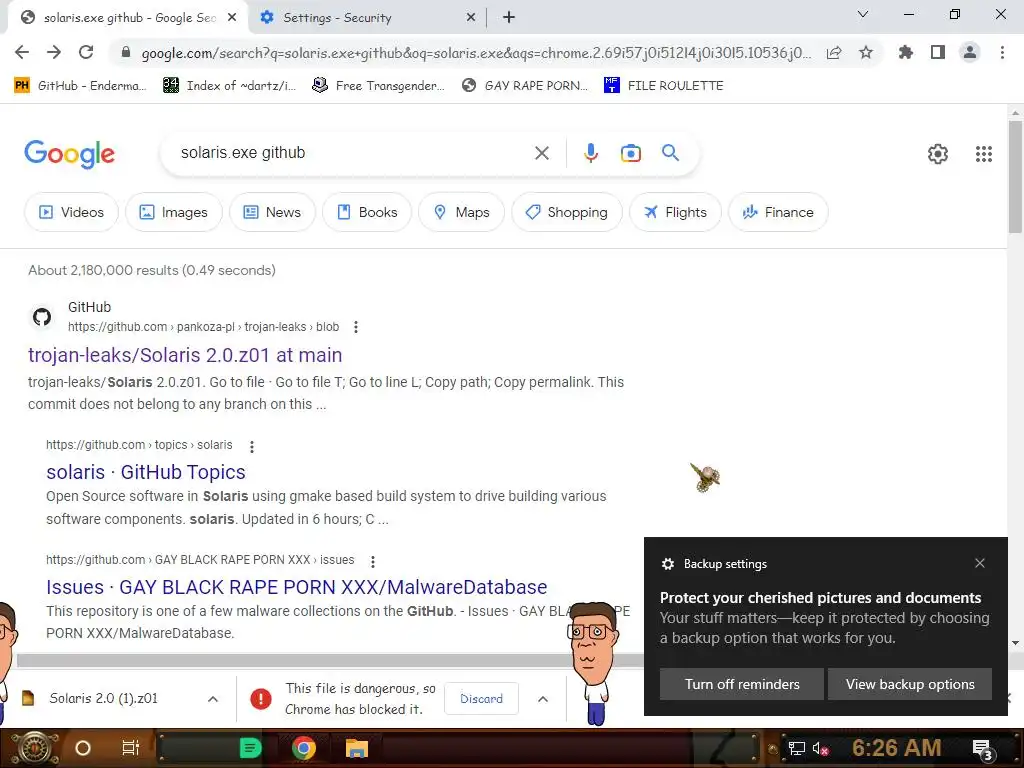Viewport: 1024px width, 768px height.
Task: Click Solaris 2.0 (1).z01 download item
Action: [x=103, y=699]
